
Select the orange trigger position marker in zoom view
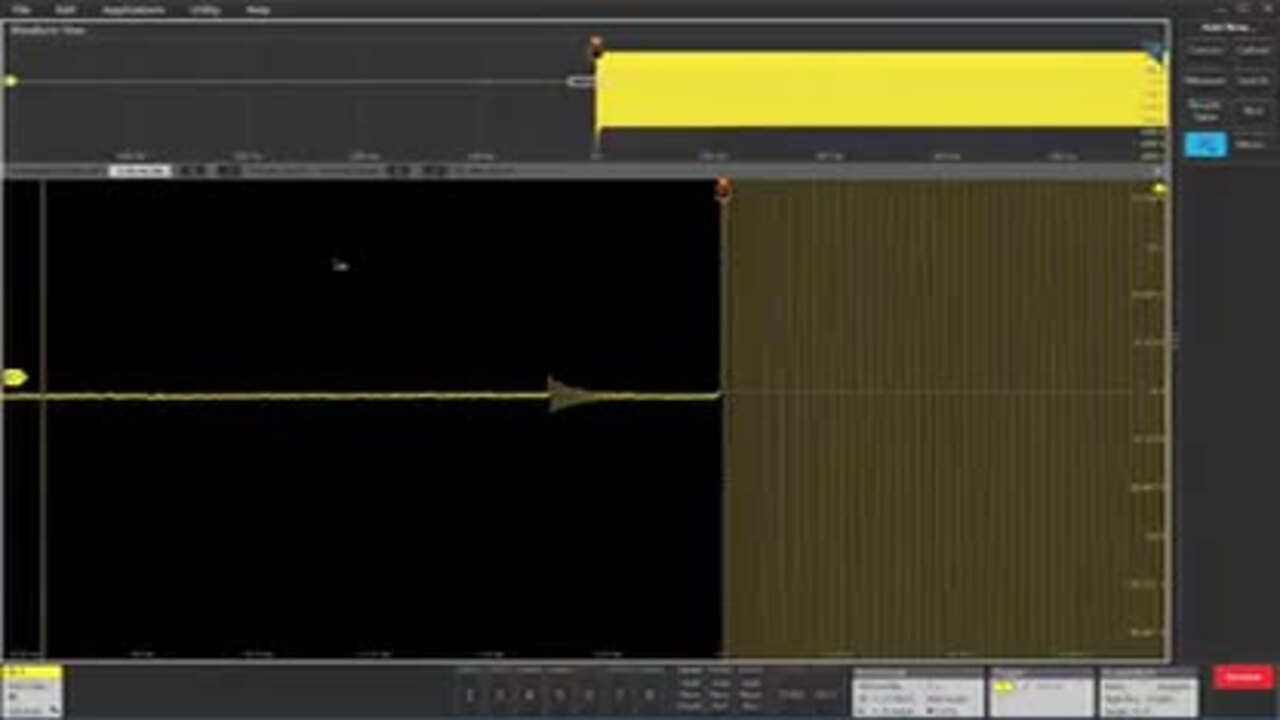723,189
